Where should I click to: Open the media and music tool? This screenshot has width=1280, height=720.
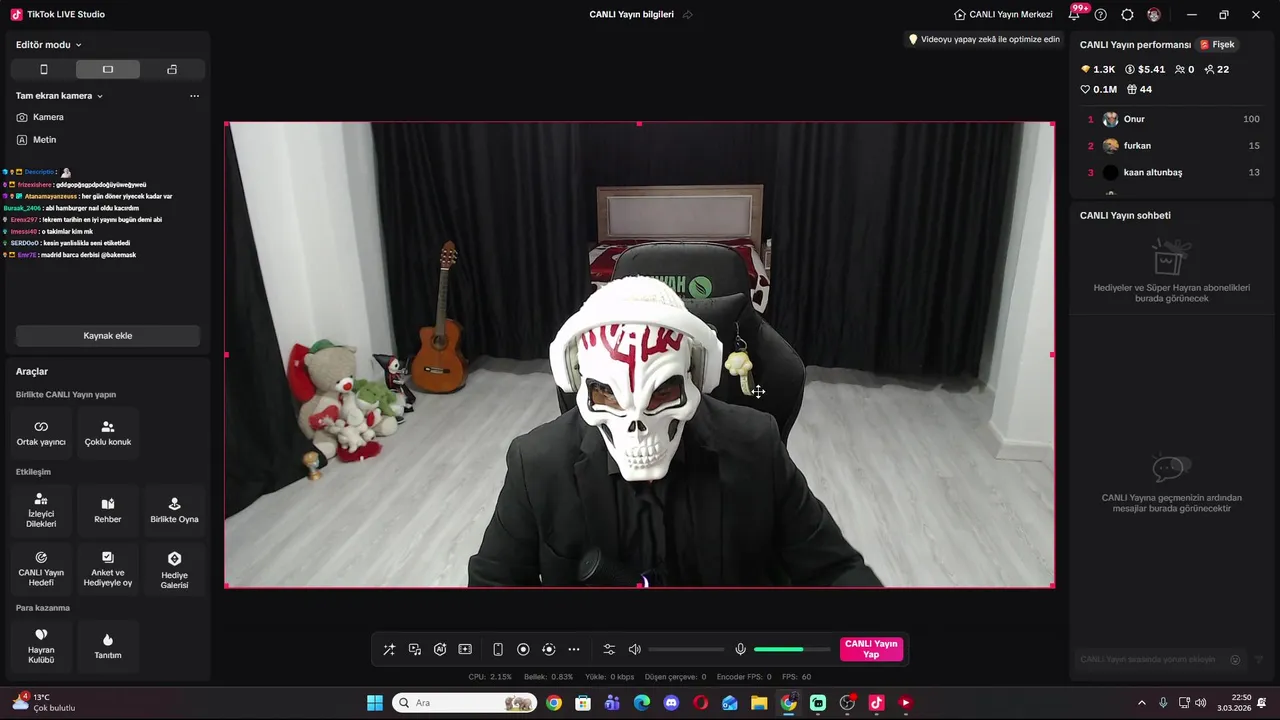click(x=415, y=649)
